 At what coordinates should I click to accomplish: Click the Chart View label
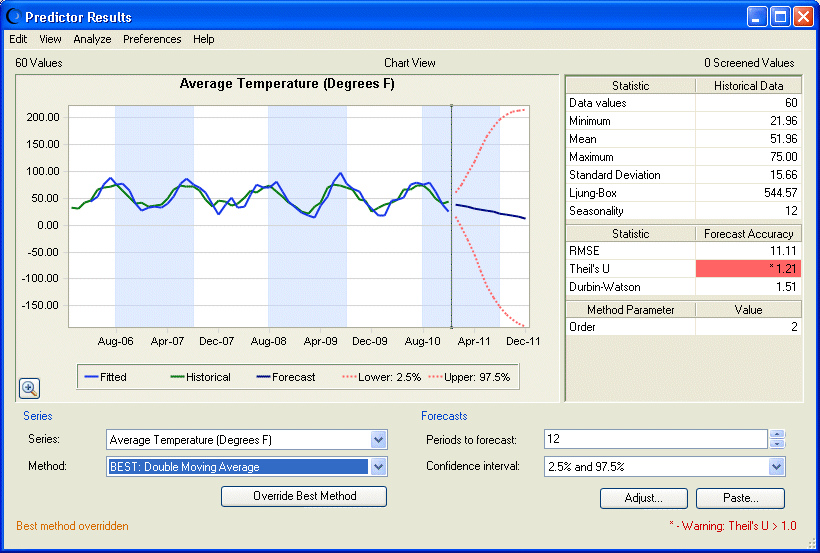[x=409, y=63]
